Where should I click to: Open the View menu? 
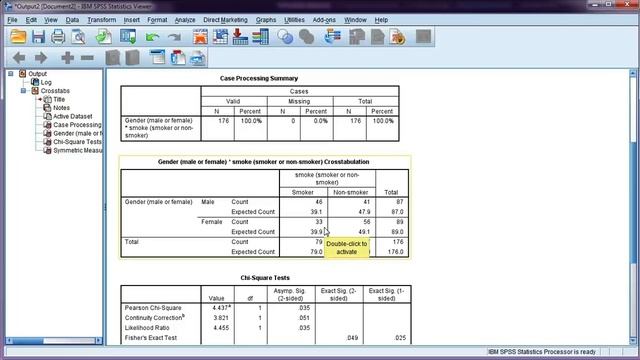[51, 20]
